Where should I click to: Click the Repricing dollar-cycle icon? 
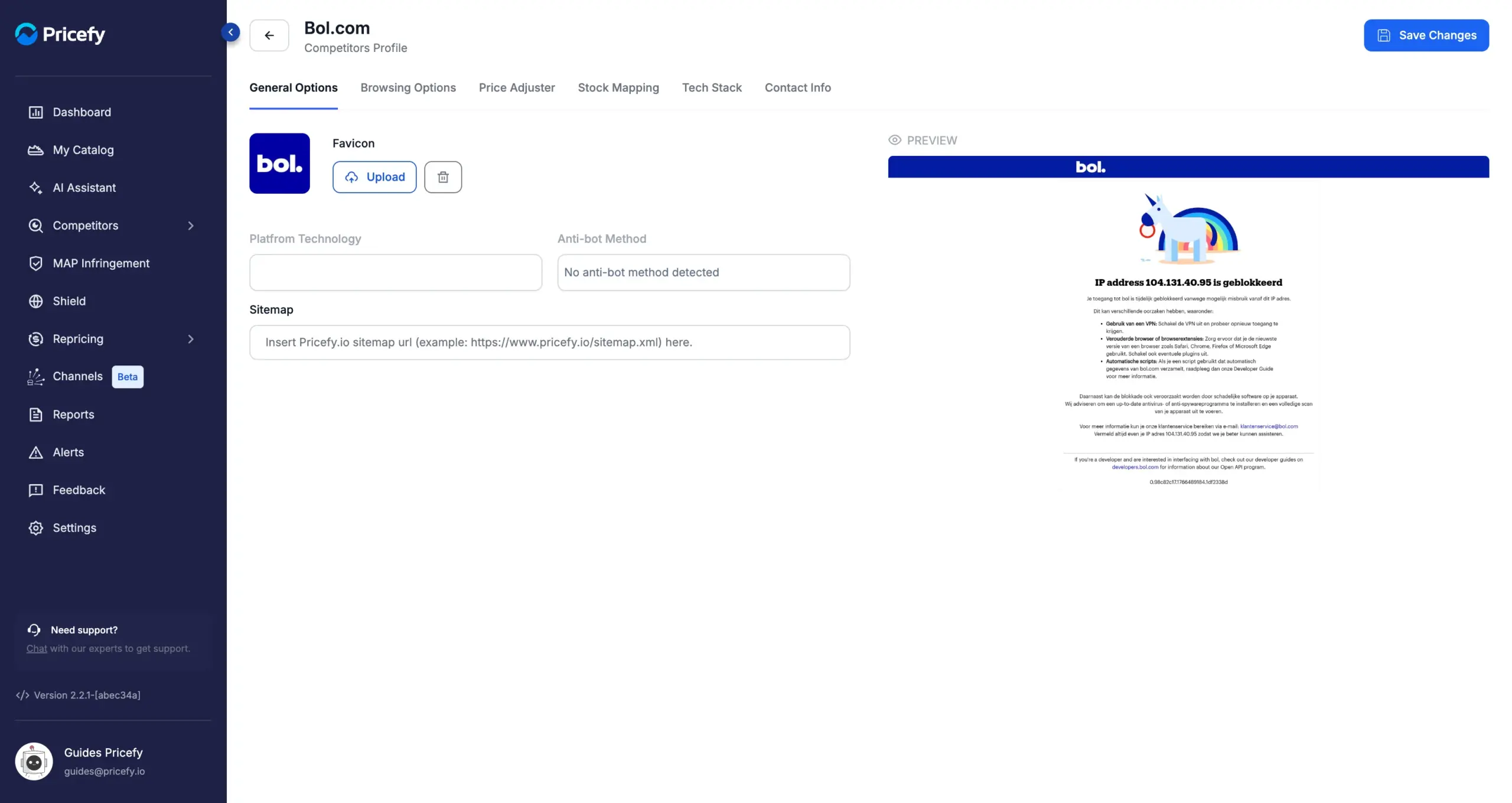(36, 339)
